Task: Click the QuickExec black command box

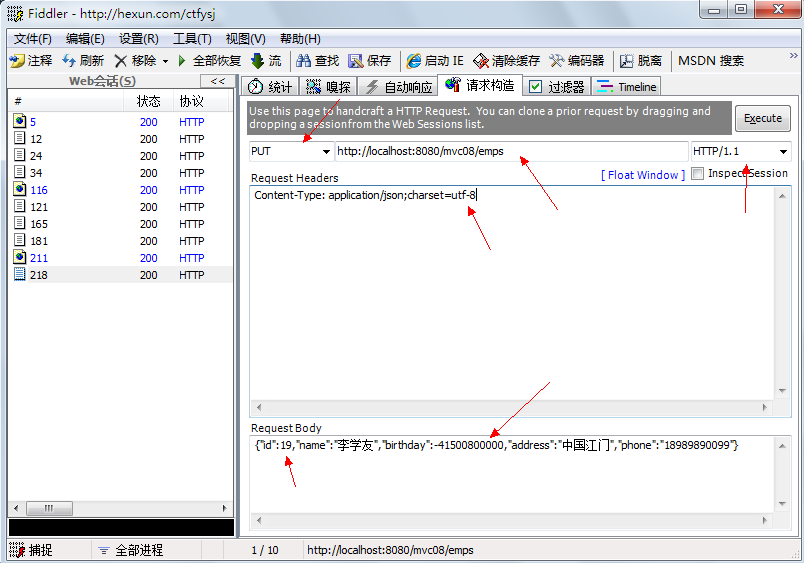Action: [121, 528]
